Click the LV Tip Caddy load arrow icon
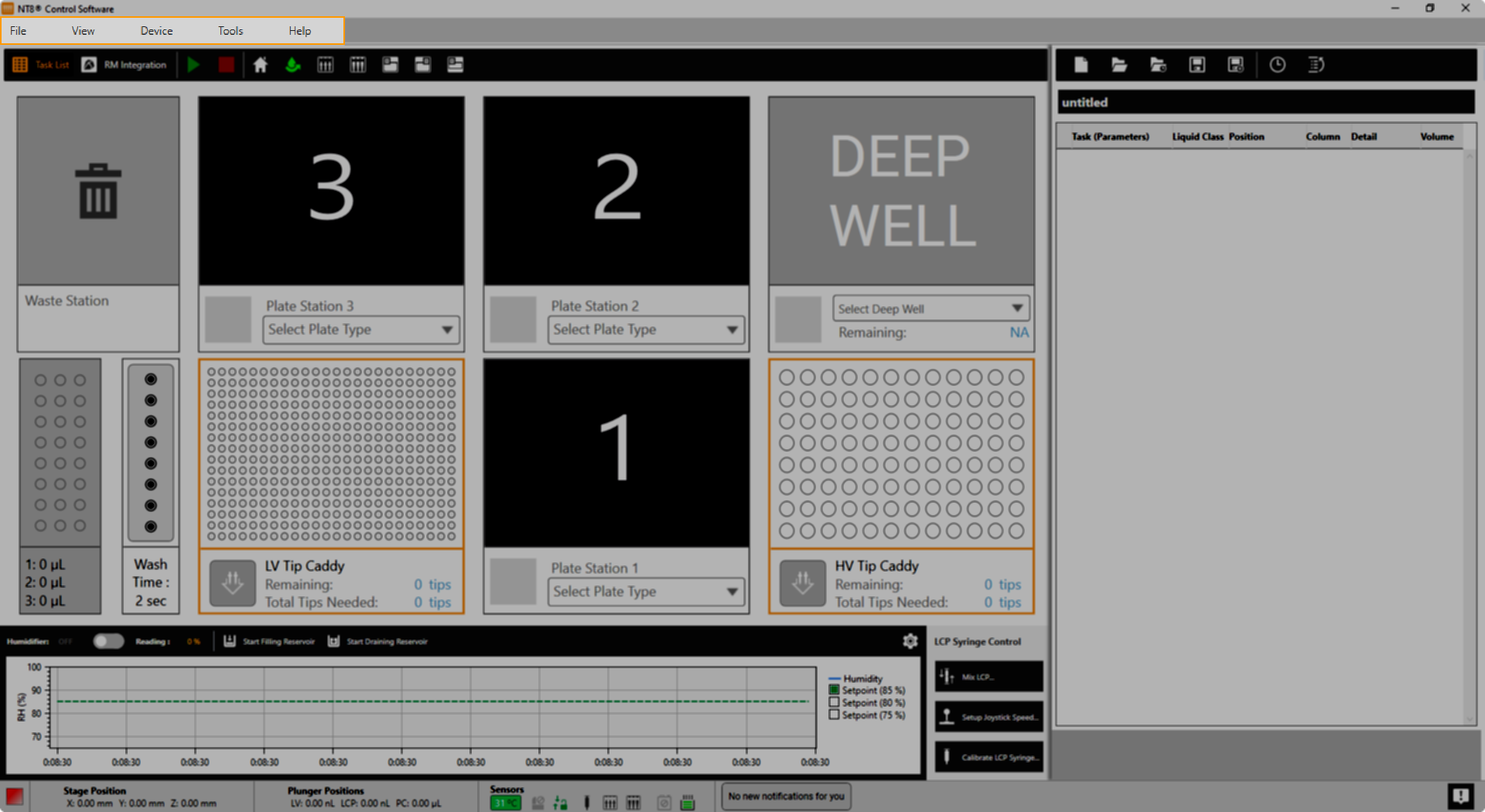The width and height of the screenshot is (1485, 812). 232,583
